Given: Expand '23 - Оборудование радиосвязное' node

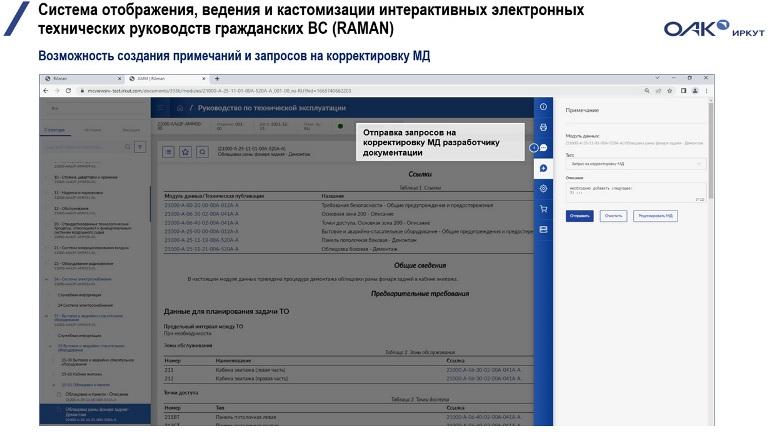Looking at the screenshot, I should pos(47,264).
